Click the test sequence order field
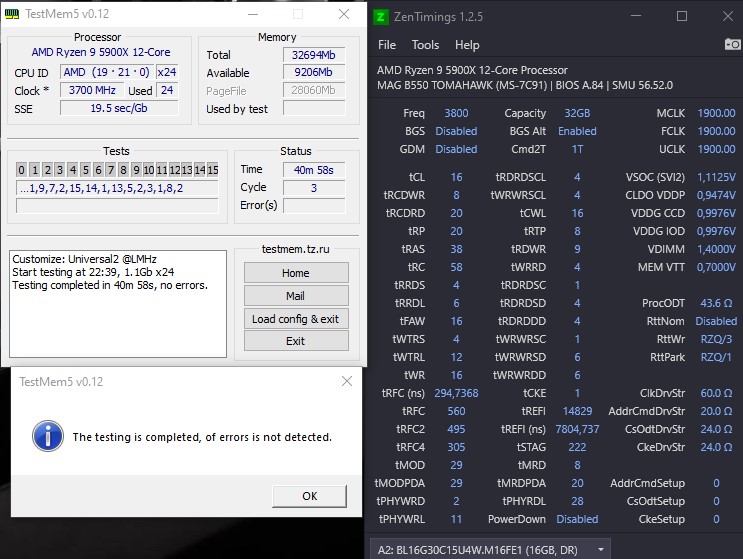This screenshot has height=559, width=743. pos(117,188)
